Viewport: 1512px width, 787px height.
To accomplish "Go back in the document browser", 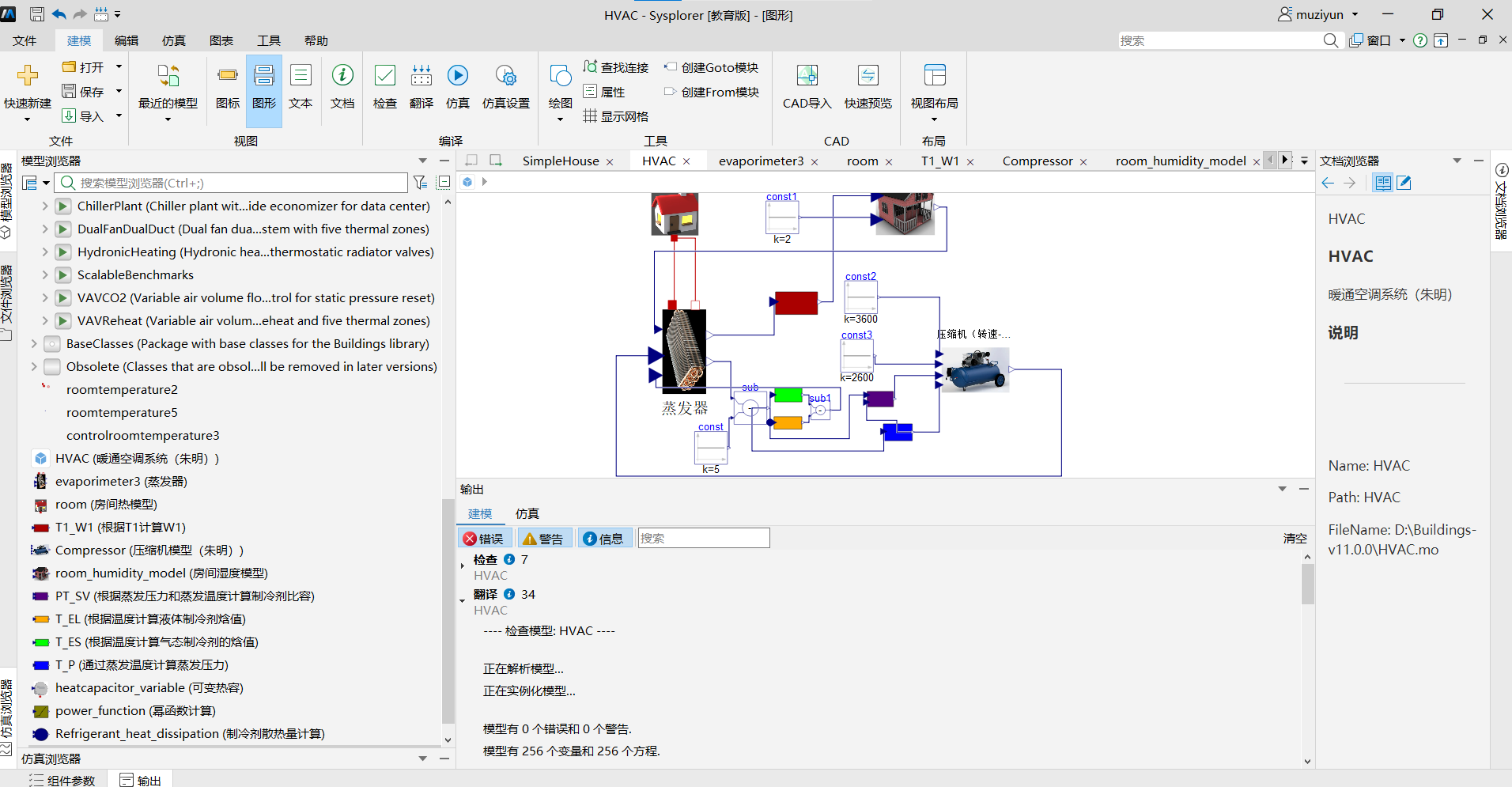I will (x=1328, y=183).
